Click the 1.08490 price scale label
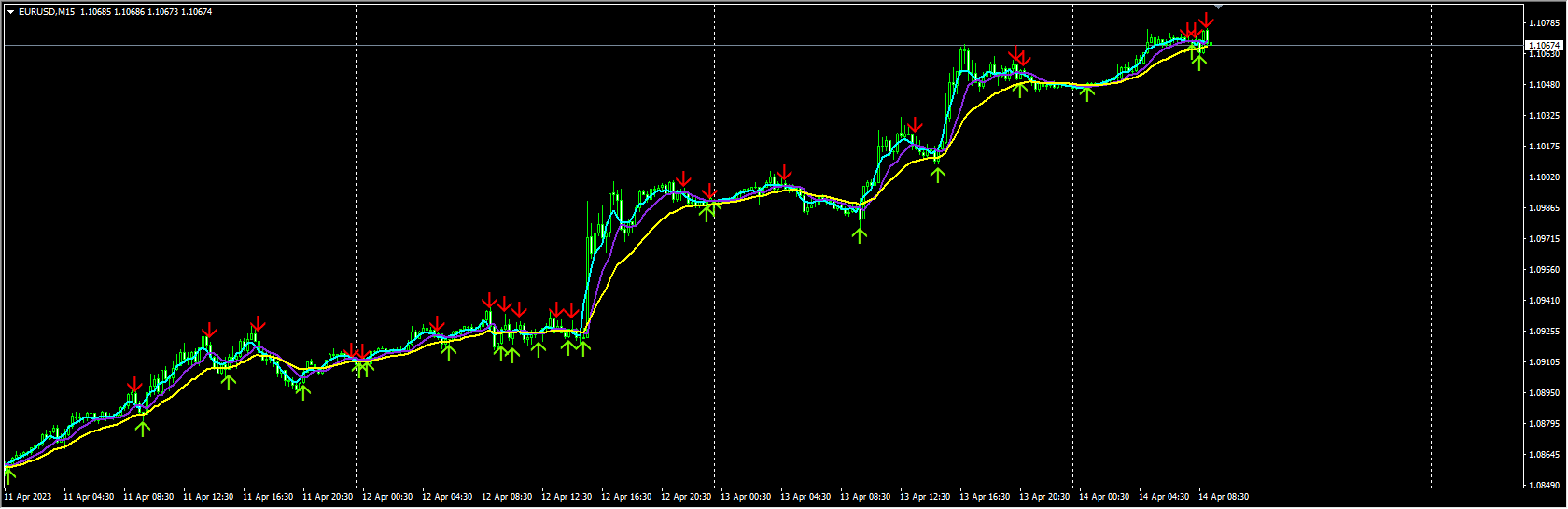The width and height of the screenshot is (1568, 509). tap(1544, 485)
